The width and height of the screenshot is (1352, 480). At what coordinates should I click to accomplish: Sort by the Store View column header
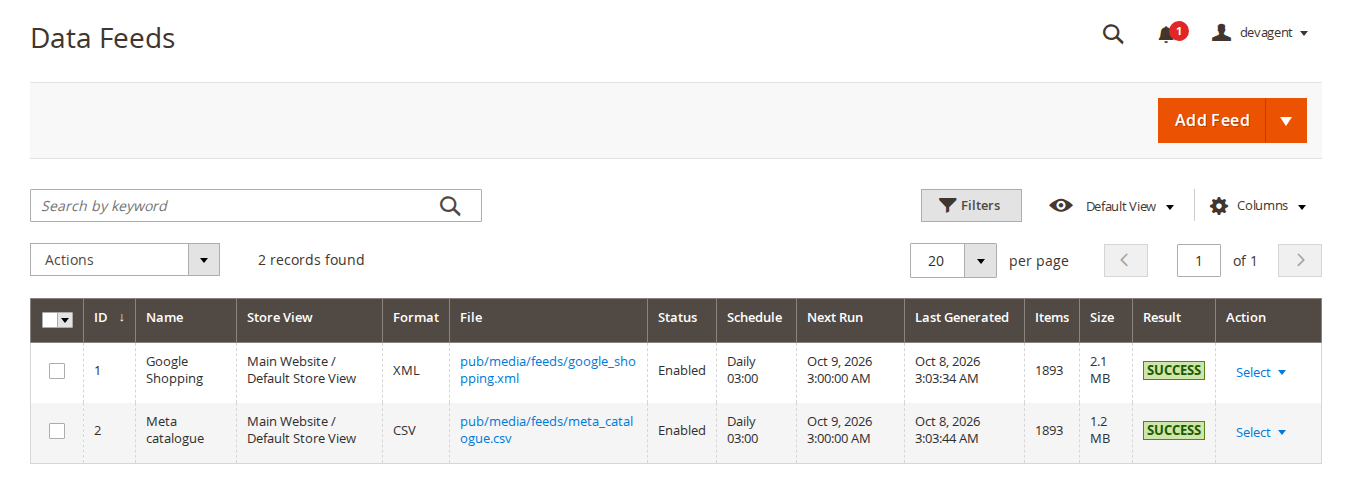(309, 318)
